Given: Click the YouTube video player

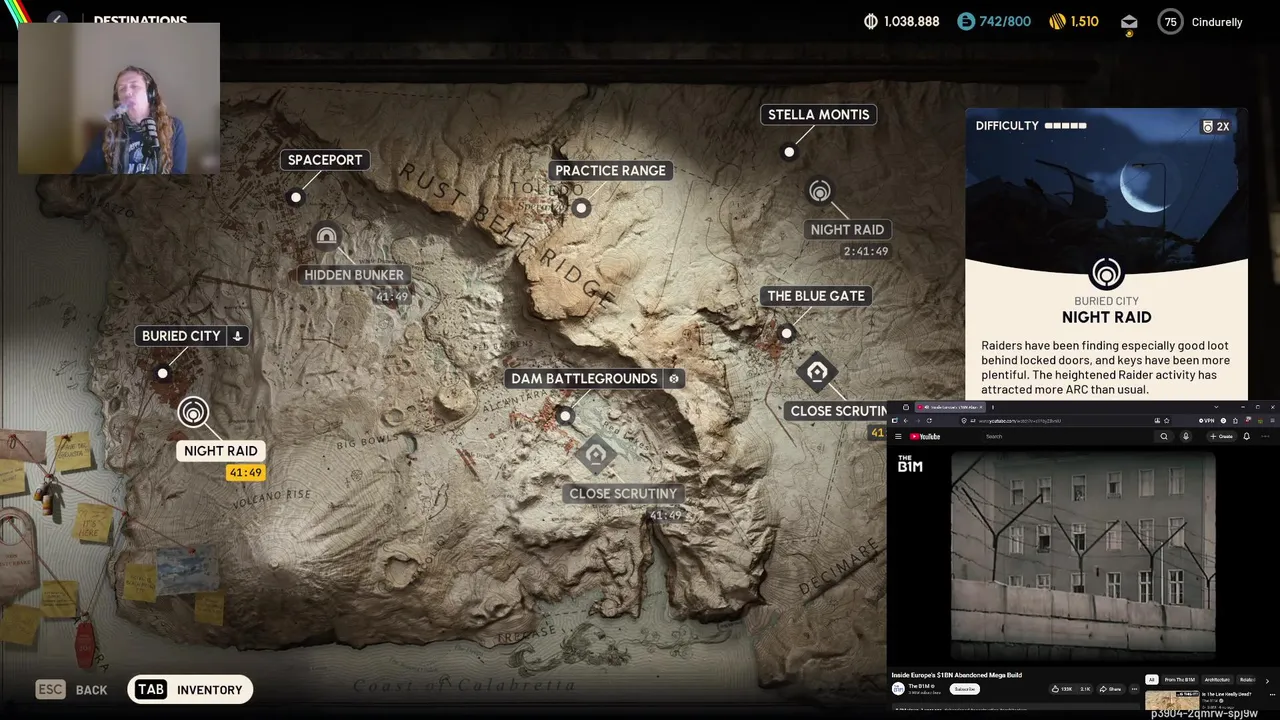Looking at the screenshot, I should tap(1083, 555).
